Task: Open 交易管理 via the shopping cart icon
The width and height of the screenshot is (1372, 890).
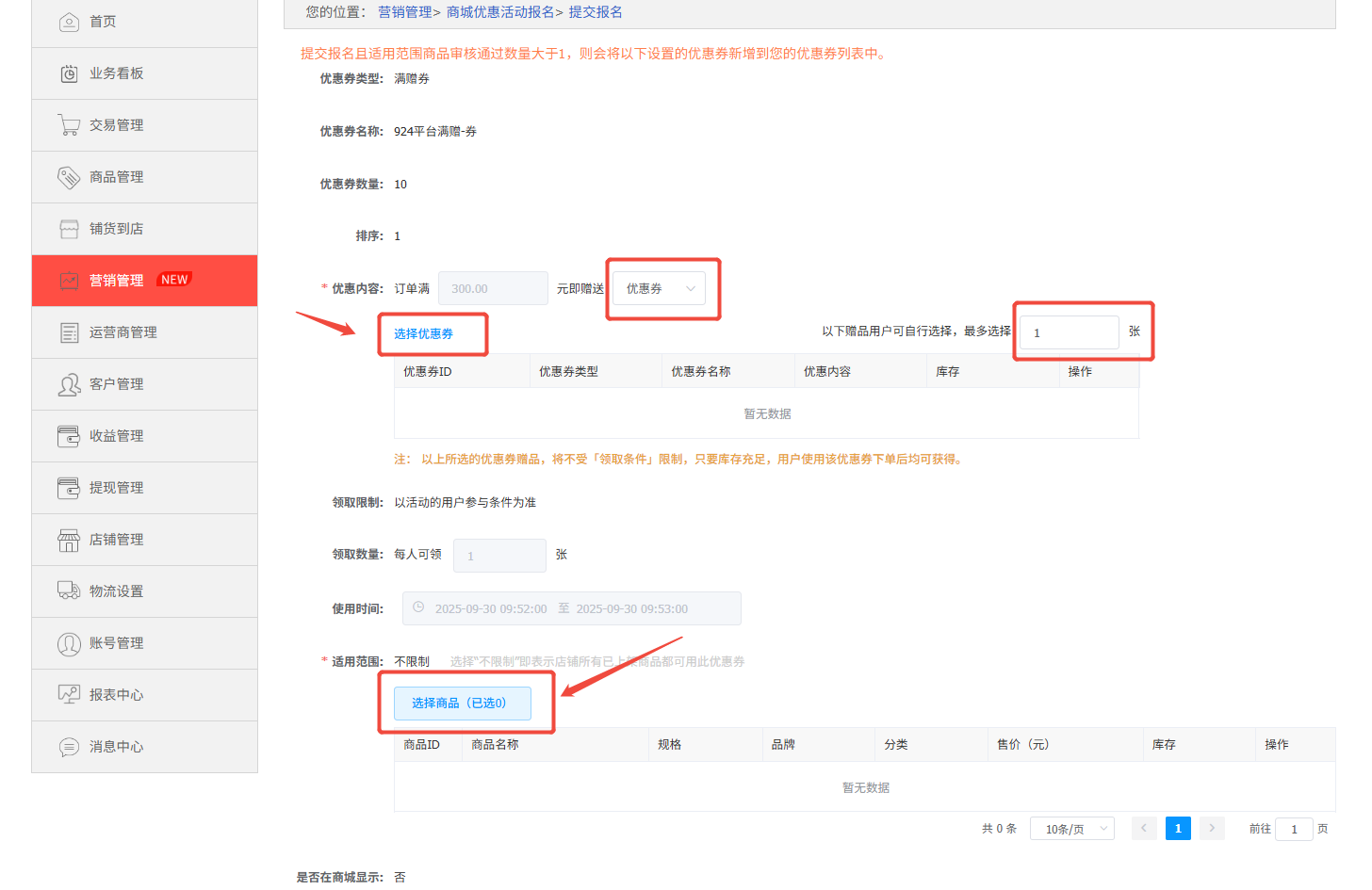Action: tap(69, 124)
